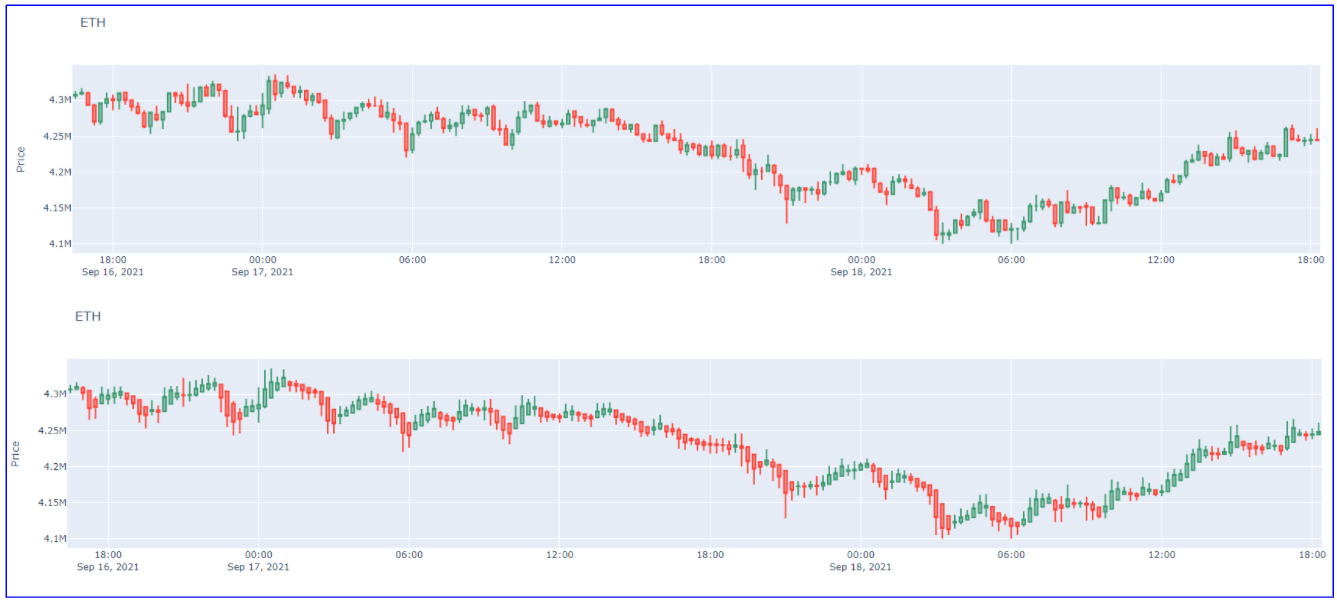Image resolution: width=1337 pixels, height=601 pixels.
Task: Click the 4.3M tick on the upper chart
Action: (59, 100)
